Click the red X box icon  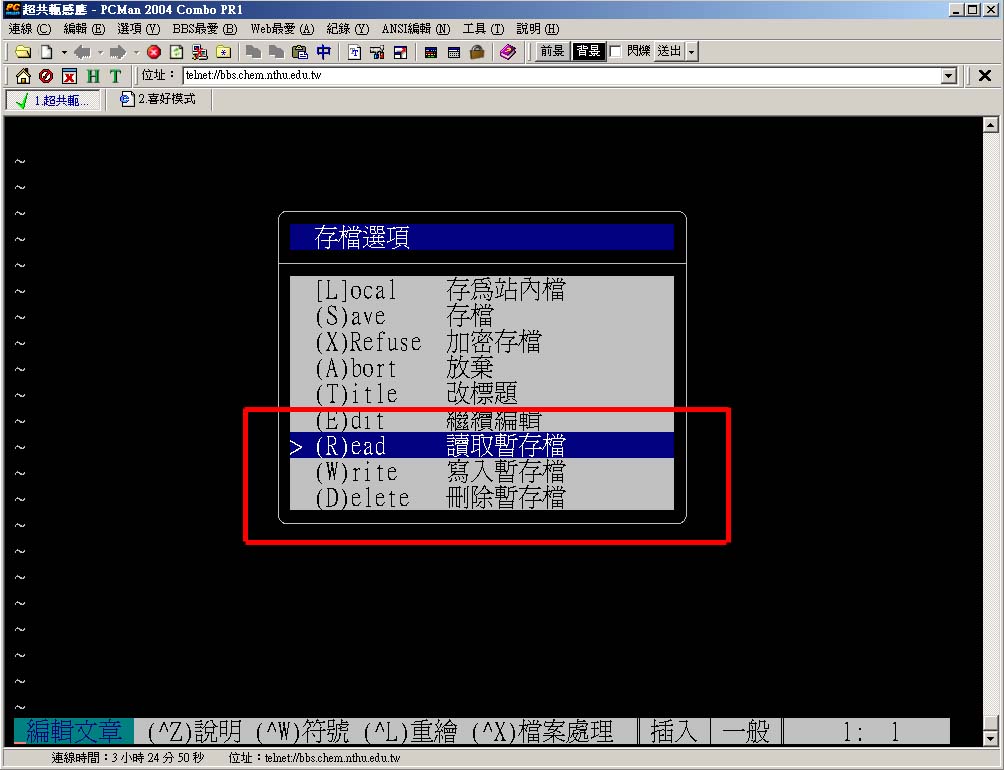pos(69,76)
